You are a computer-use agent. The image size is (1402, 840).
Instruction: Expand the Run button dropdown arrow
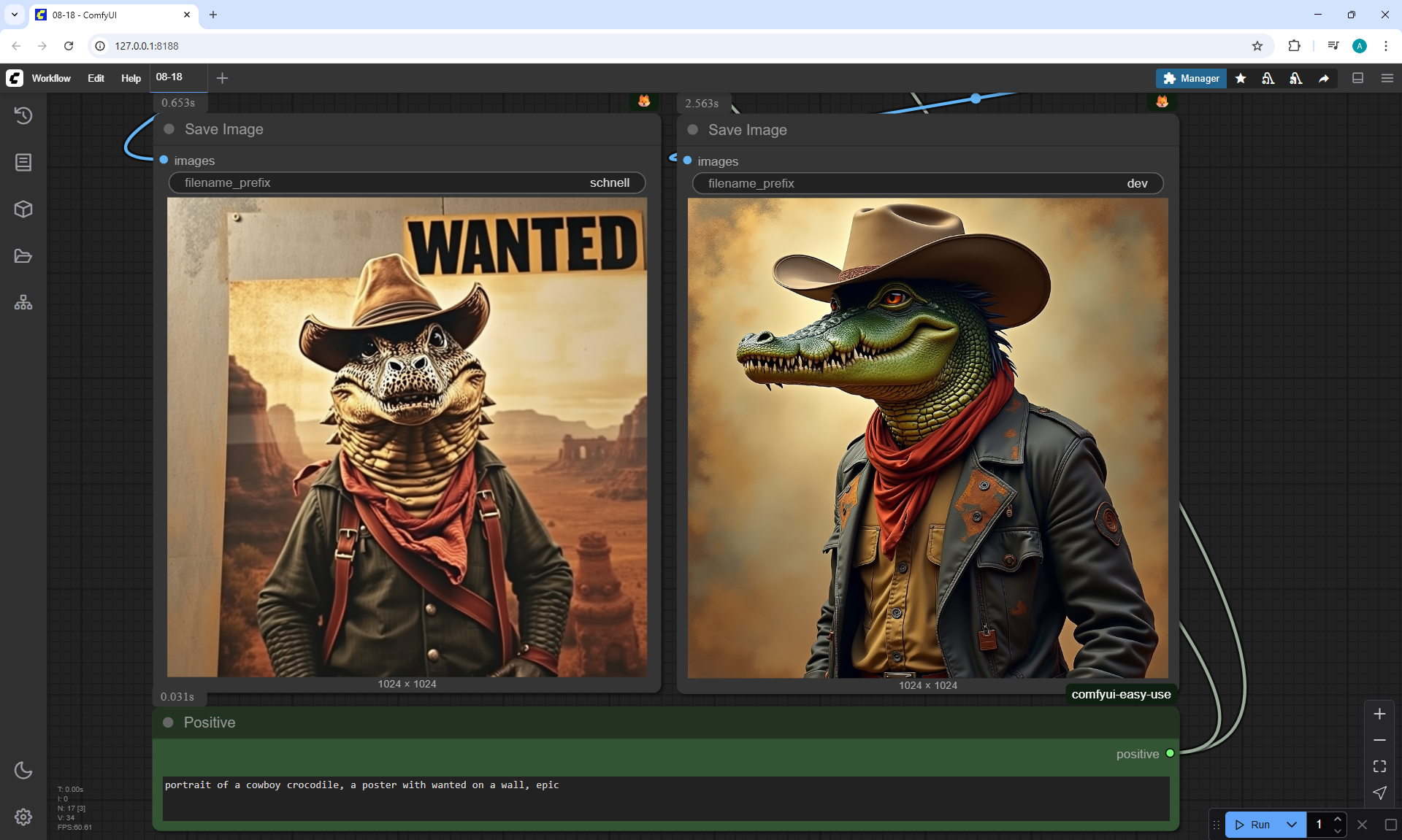[1291, 825]
